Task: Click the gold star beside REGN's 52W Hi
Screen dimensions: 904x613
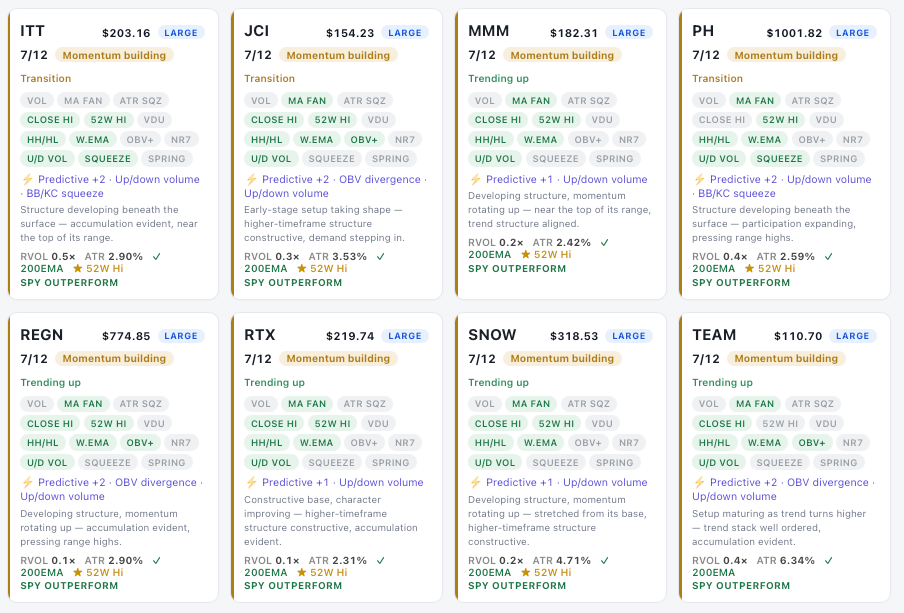Action: coord(77,573)
